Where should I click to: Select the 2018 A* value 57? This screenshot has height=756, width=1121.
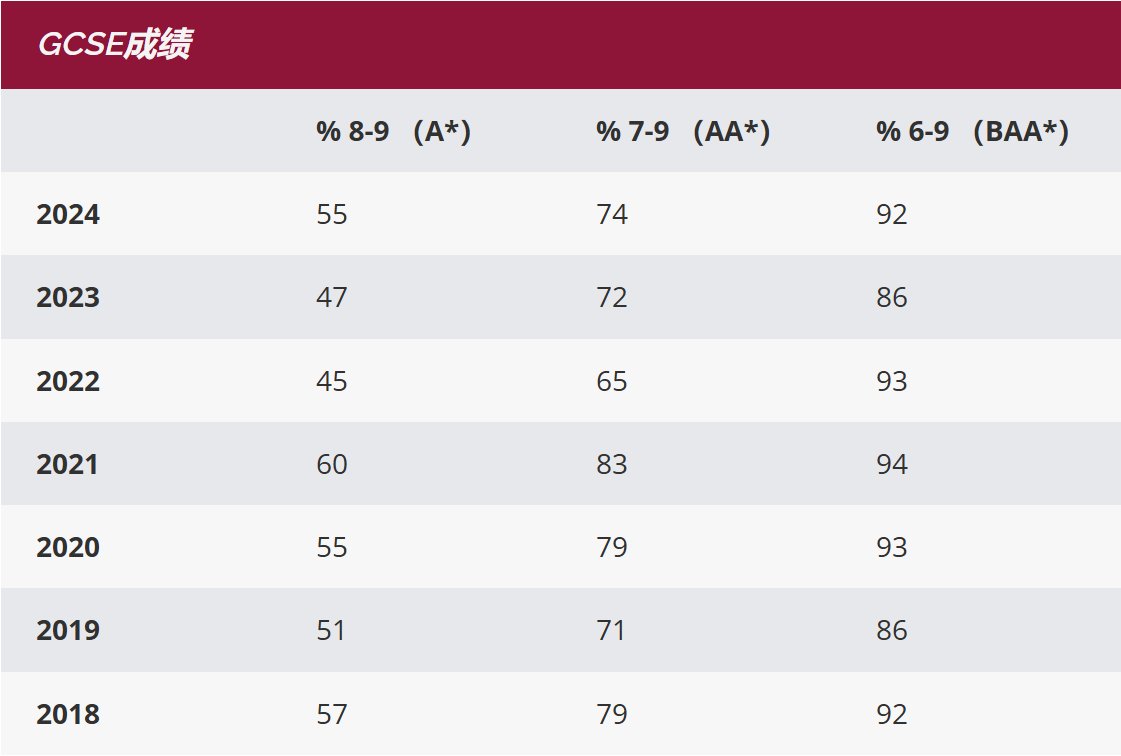click(x=332, y=715)
